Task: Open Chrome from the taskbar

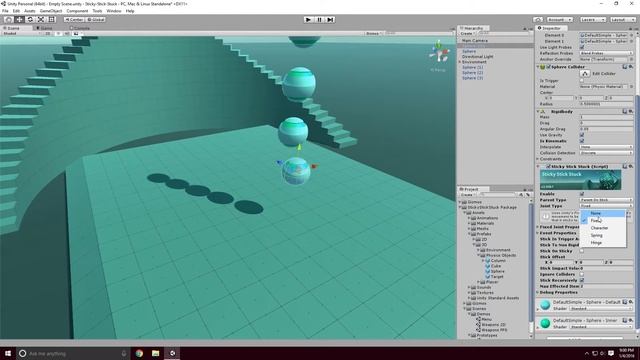Action: pos(139,353)
